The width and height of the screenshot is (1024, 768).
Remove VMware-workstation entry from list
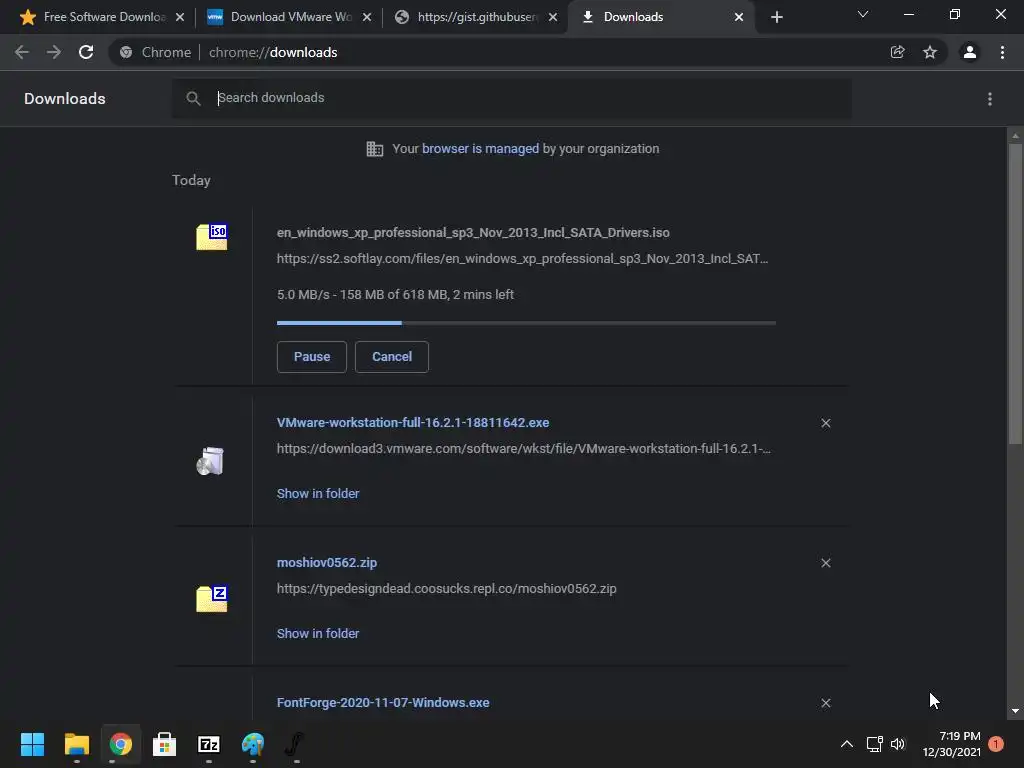coord(825,423)
